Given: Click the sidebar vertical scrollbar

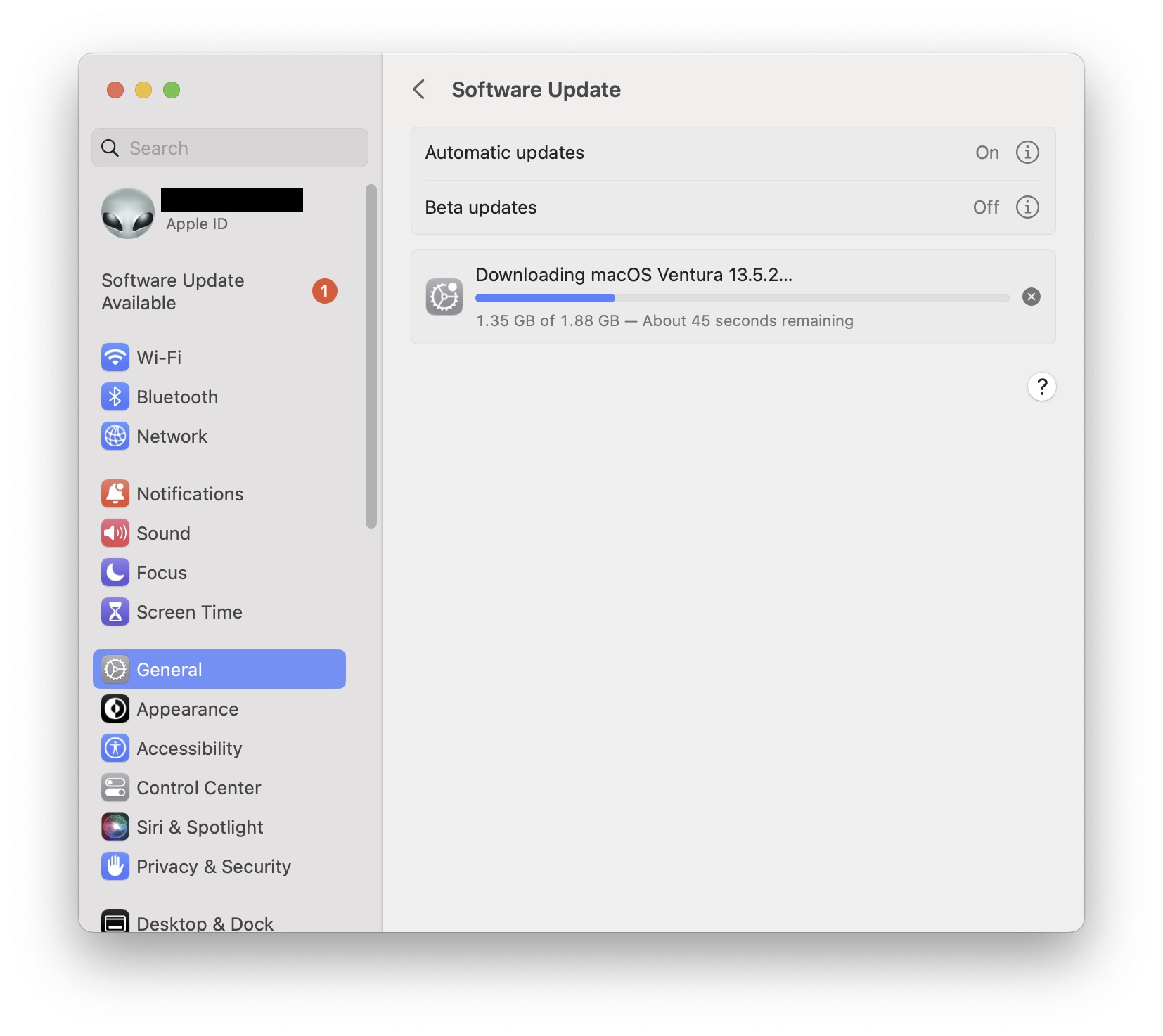Looking at the screenshot, I should 371,356.
